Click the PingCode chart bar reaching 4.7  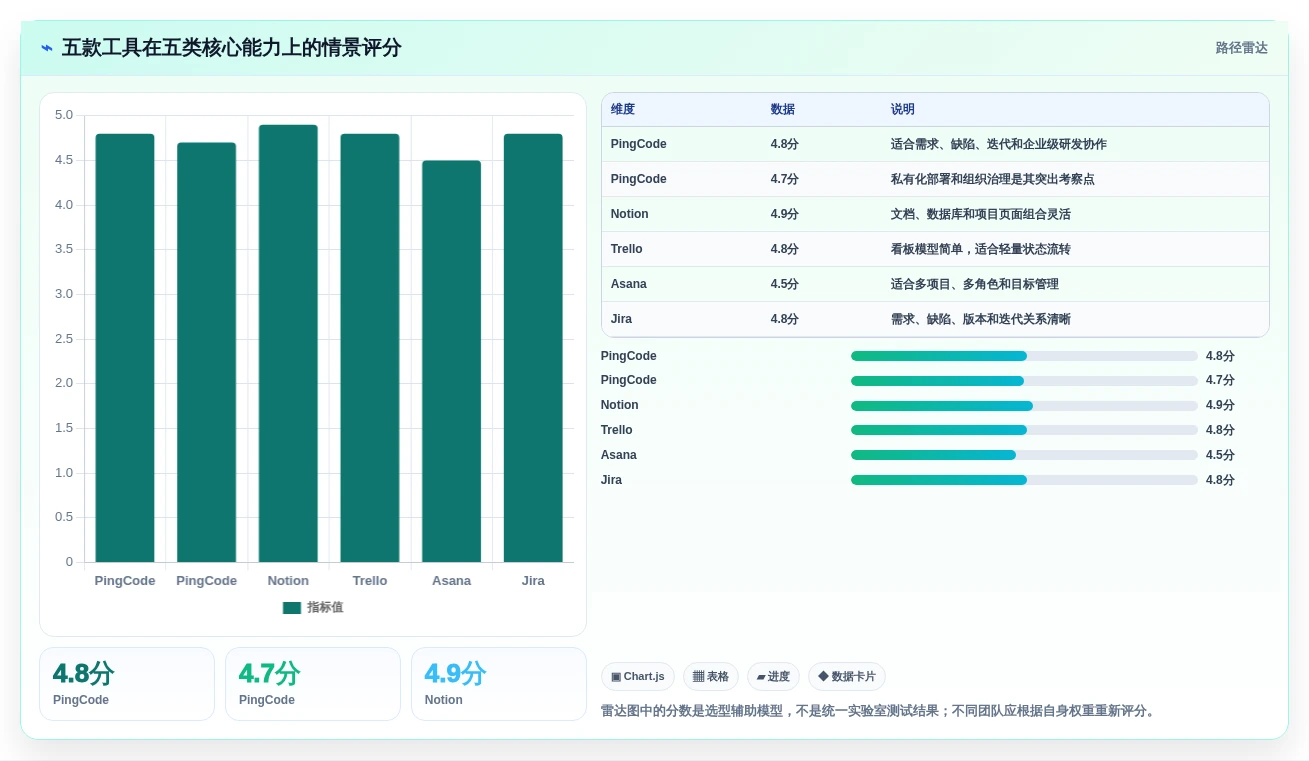pos(207,352)
